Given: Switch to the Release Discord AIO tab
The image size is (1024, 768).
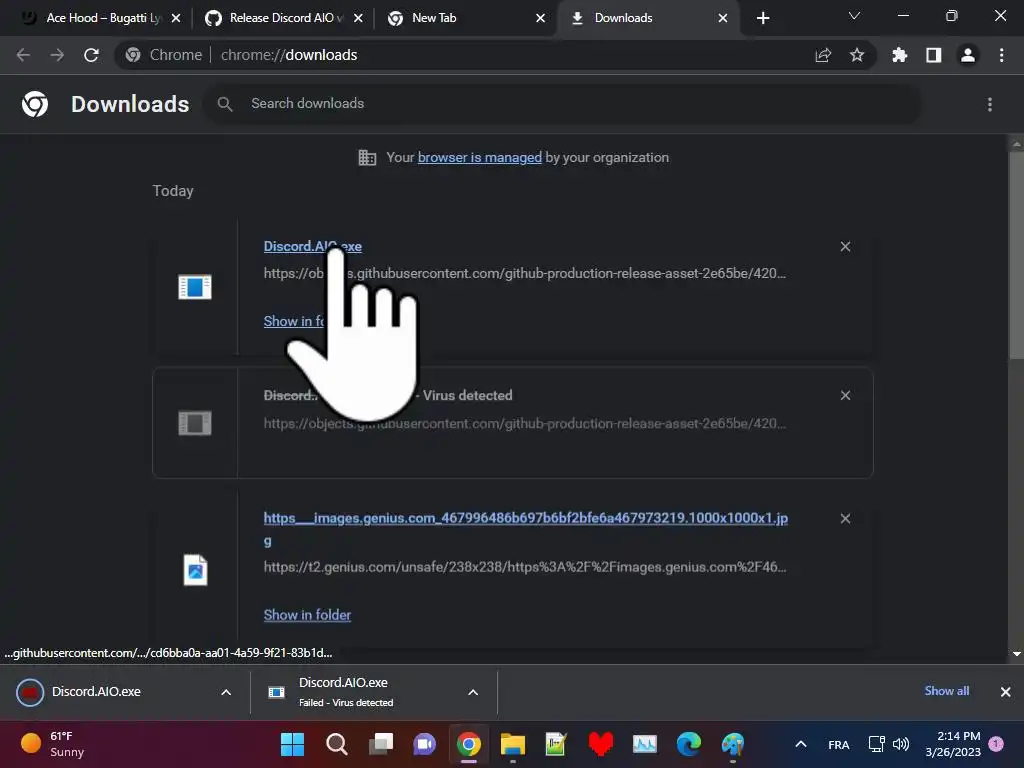Looking at the screenshot, I should coord(280,18).
